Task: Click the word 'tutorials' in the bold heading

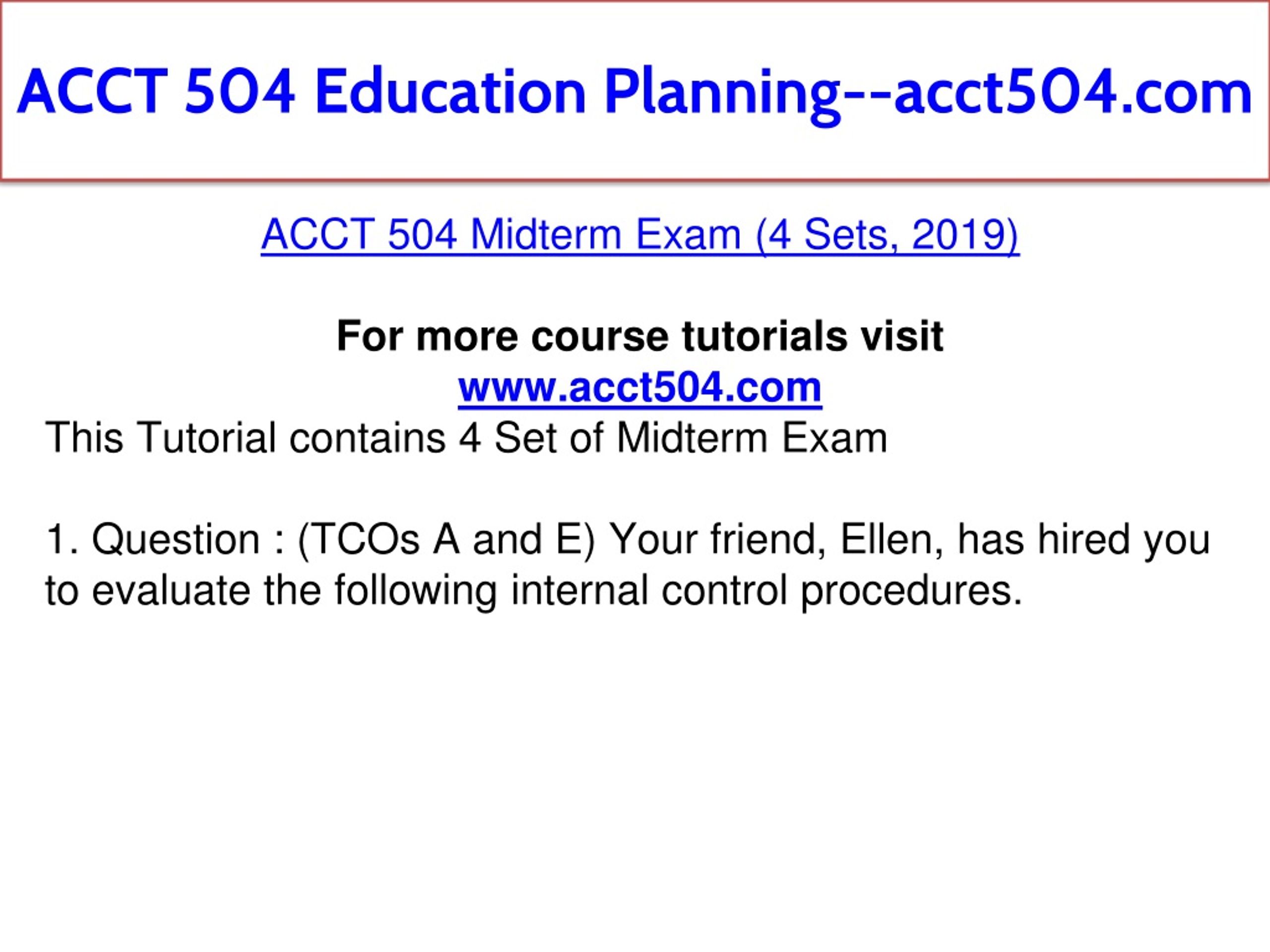Action: pos(764,336)
